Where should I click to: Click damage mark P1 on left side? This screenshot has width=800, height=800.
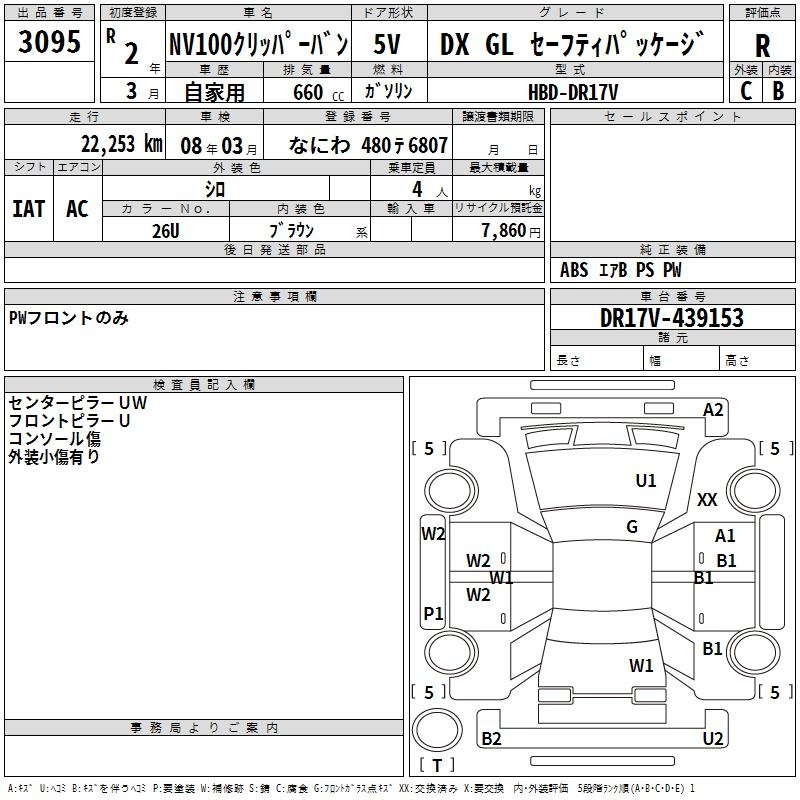coord(433,613)
